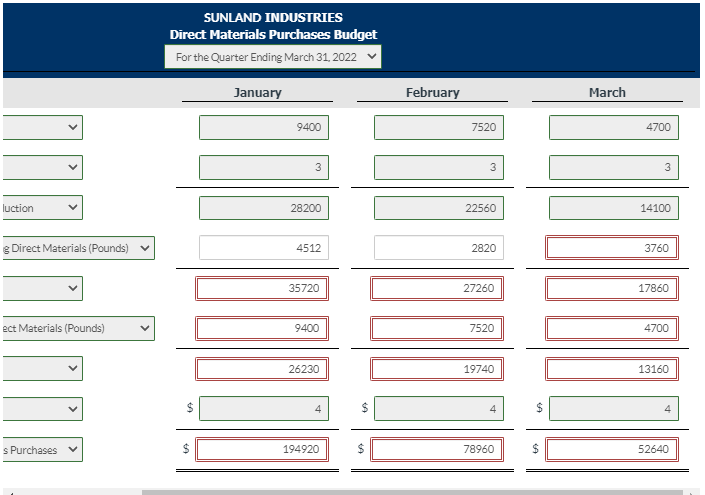Screen dimensions: 705x495
Task: Open the 'Direct Materials (Pounds)' dropdown next to 4512
Action: click(79, 248)
